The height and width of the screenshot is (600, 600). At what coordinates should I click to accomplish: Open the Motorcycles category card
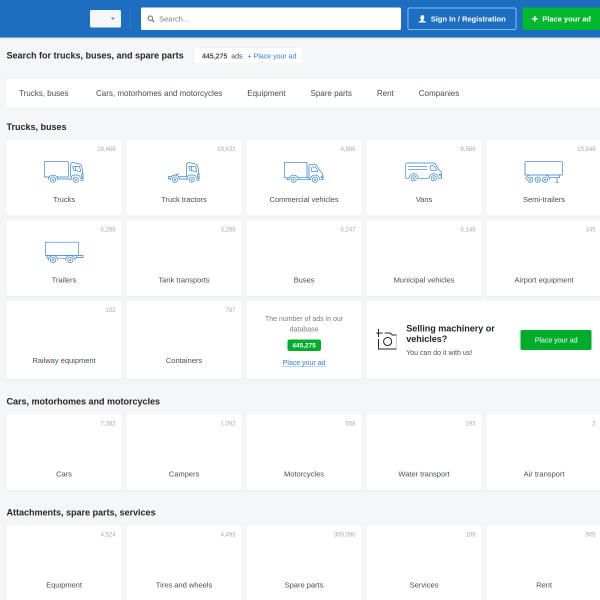[304, 452]
